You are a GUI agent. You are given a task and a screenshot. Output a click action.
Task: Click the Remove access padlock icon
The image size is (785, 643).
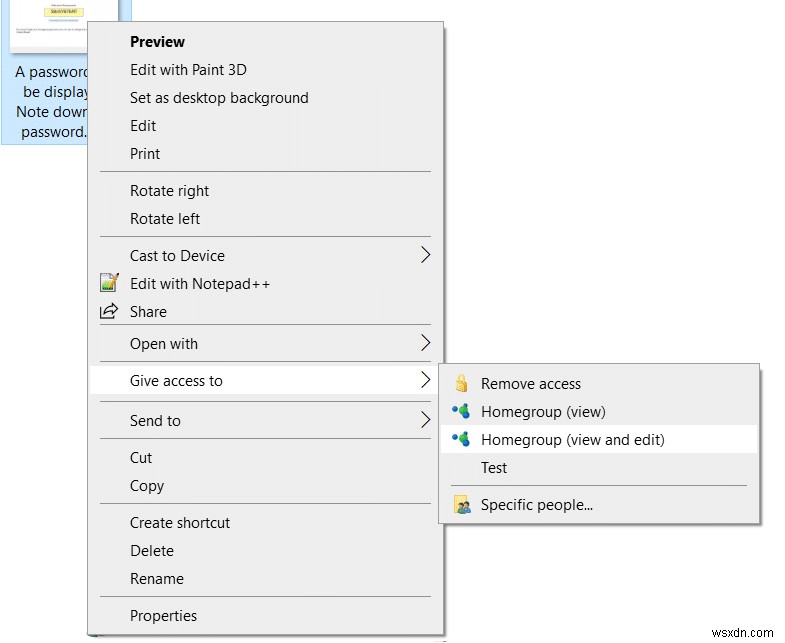pyautogui.click(x=461, y=383)
